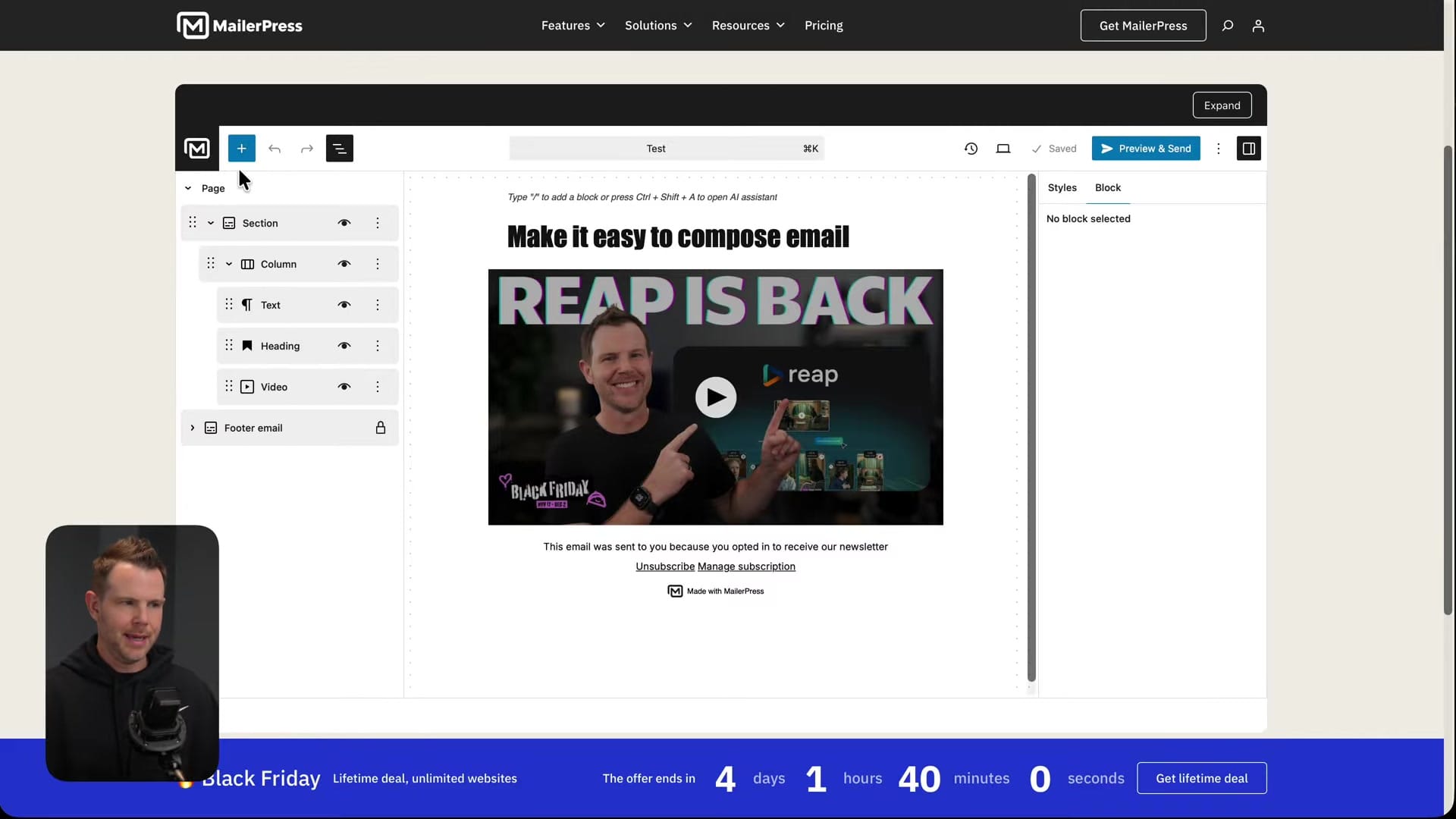1456x819 pixels.
Task: Click the browser page vertical scrollbar
Action: tap(1448, 379)
